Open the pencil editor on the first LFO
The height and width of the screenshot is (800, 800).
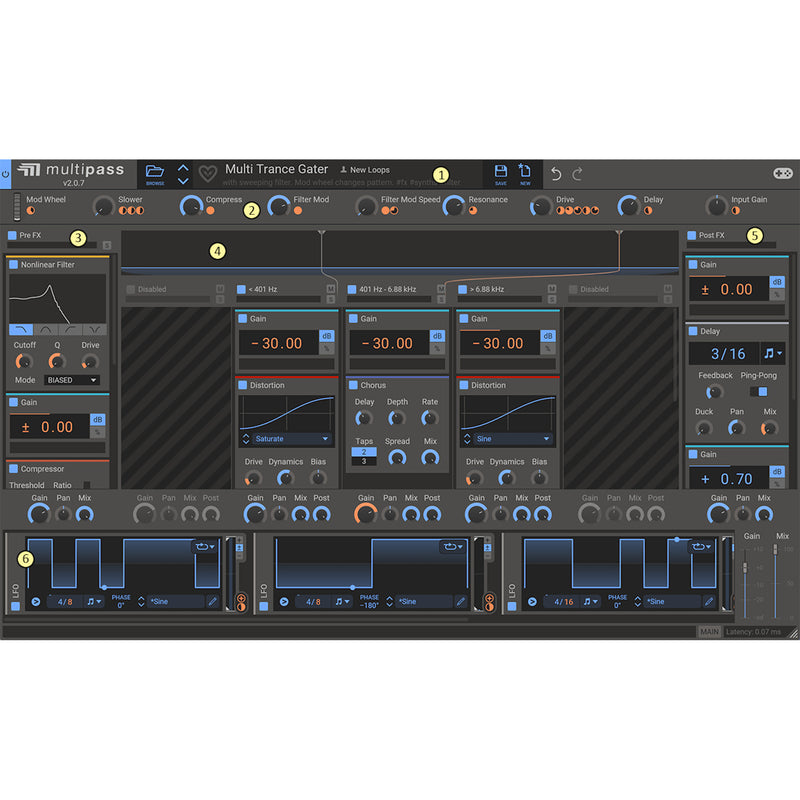[212, 602]
